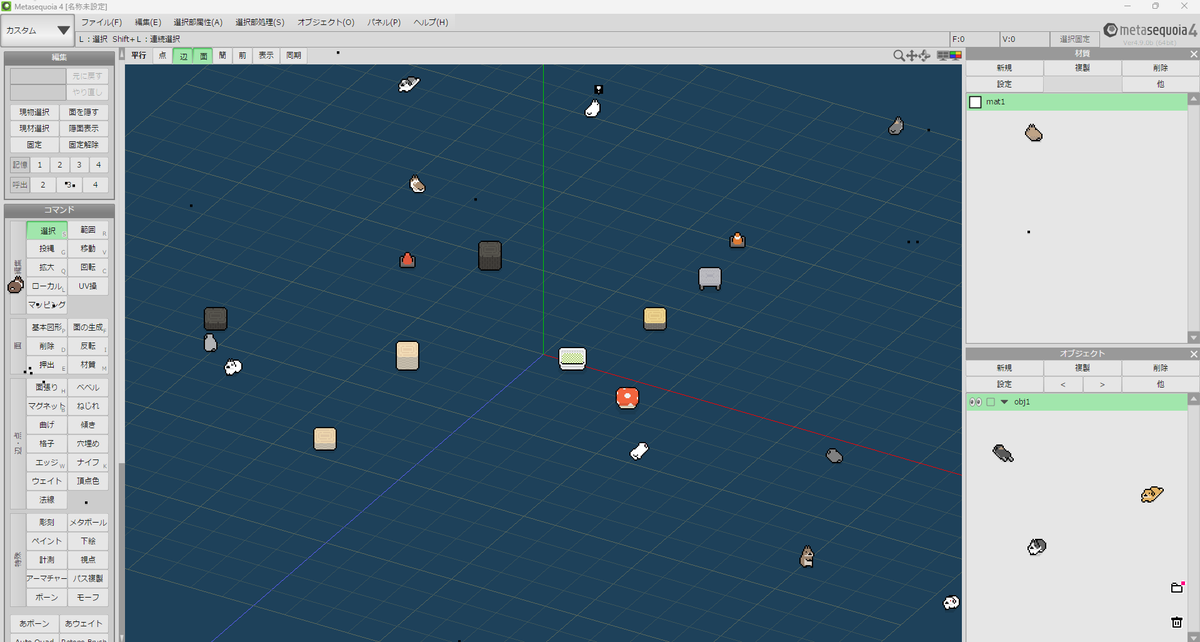Viewport: 1200px width, 642px height.
Task: Click the material list scroll-down arrow
Action: coord(1193,337)
